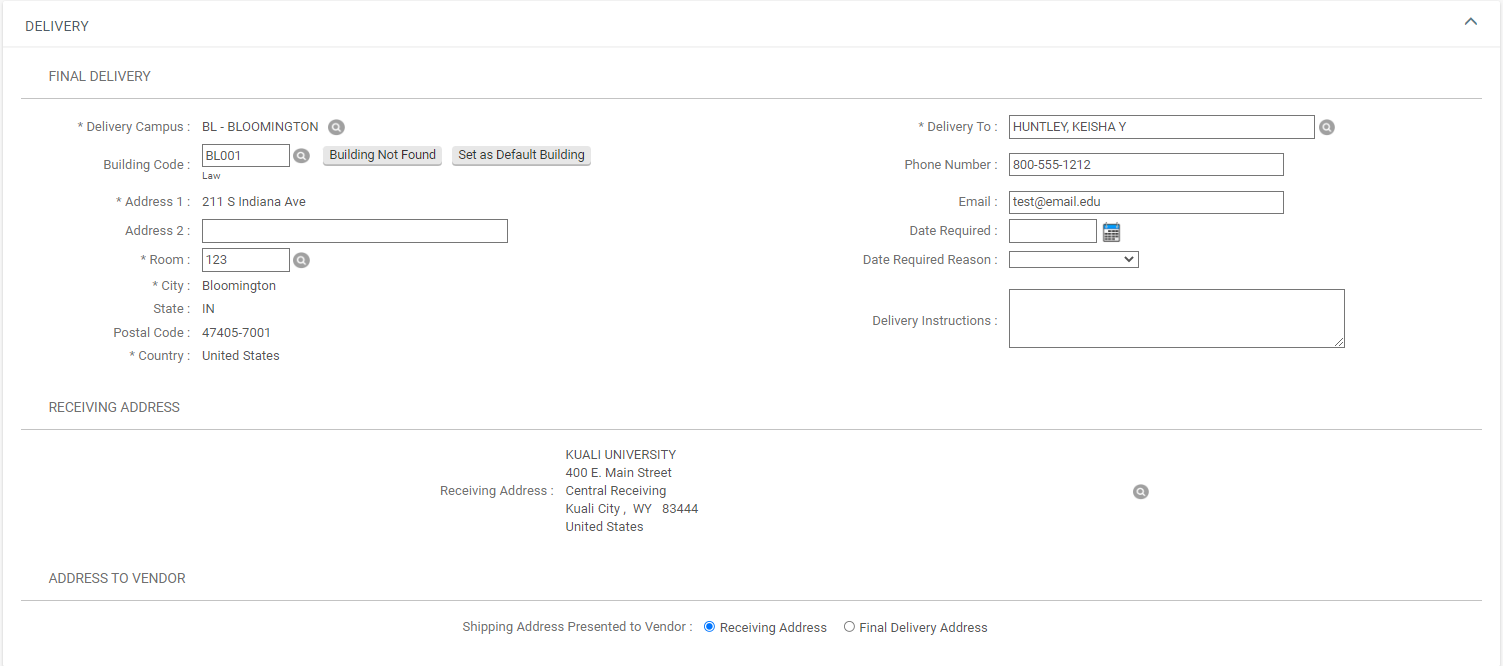The width and height of the screenshot is (1503, 666).
Task: Focus the Building Code field
Action: pyautogui.click(x=245, y=156)
